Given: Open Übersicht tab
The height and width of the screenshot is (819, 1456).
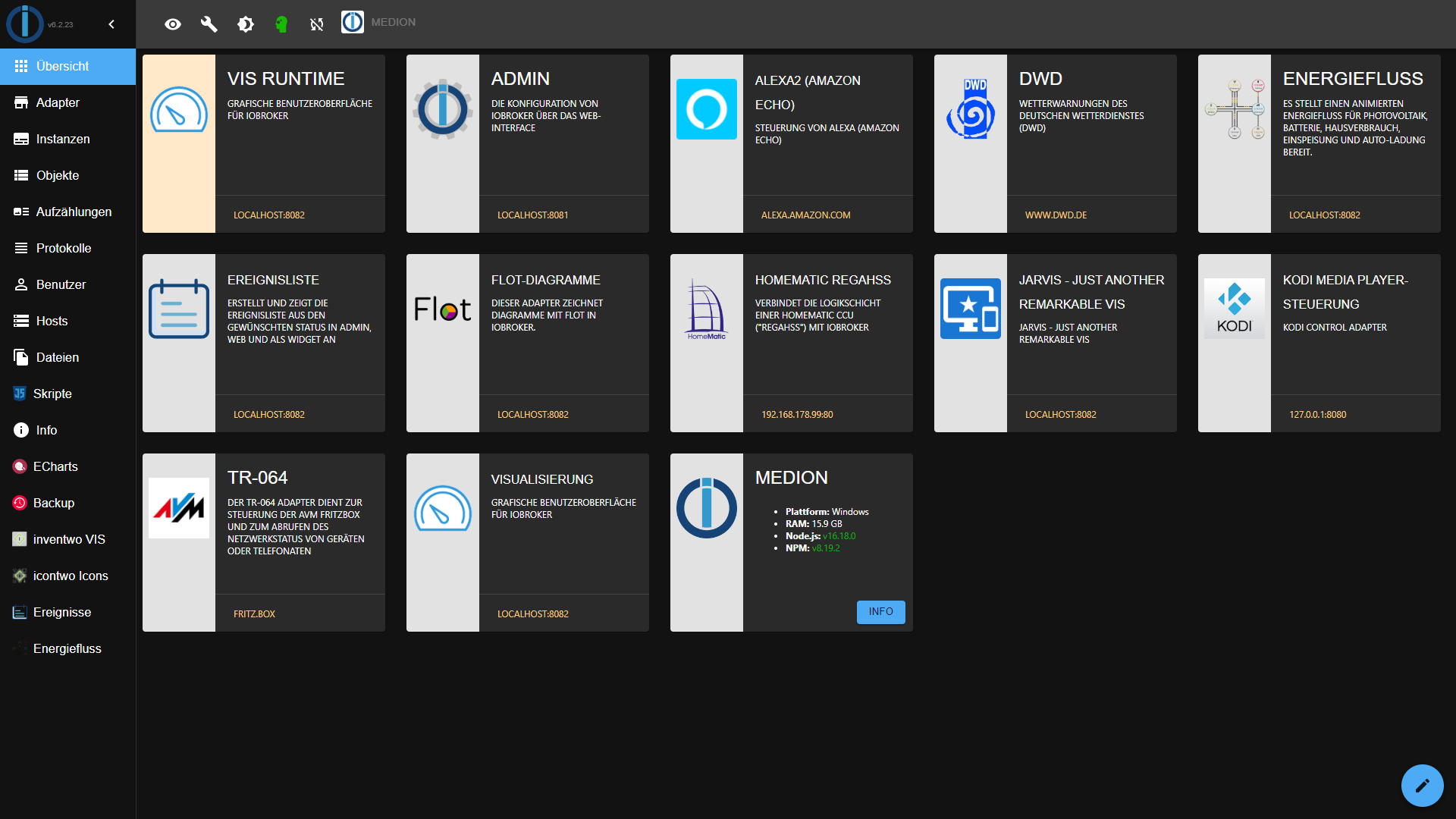Looking at the screenshot, I should coord(68,66).
